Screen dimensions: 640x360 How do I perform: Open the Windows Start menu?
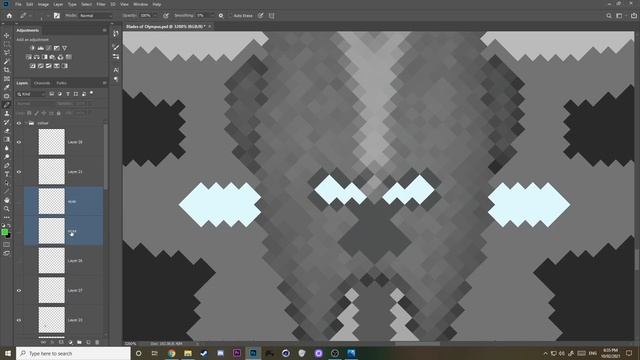pos(8,353)
